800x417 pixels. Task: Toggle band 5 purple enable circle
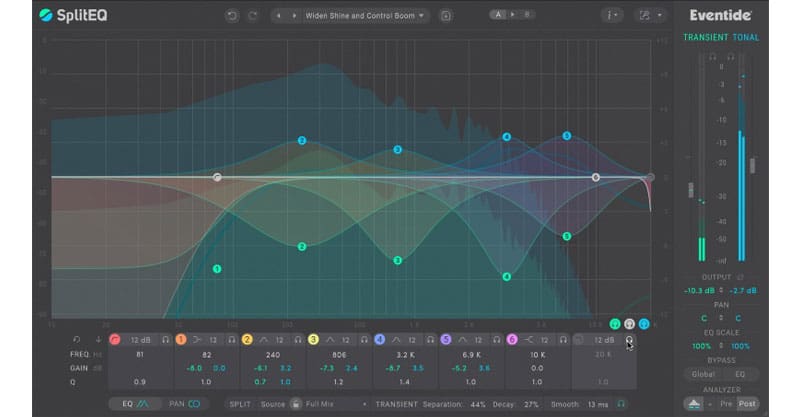tap(446, 339)
